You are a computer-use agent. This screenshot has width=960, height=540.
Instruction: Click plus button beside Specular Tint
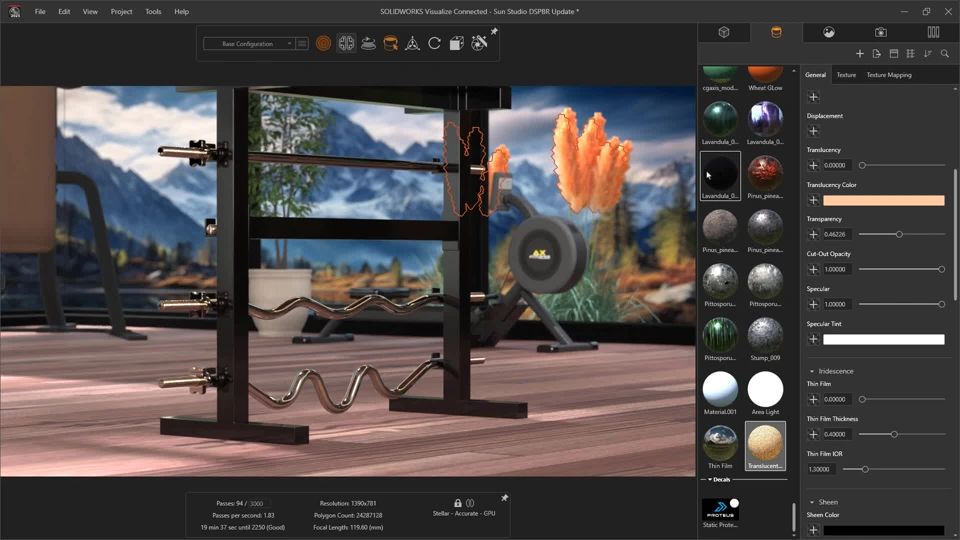[x=813, y=339]
